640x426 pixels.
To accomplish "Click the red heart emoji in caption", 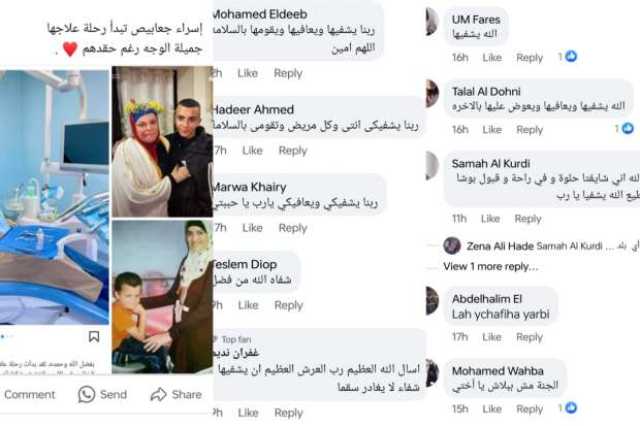I will click(x=70, y=49).
